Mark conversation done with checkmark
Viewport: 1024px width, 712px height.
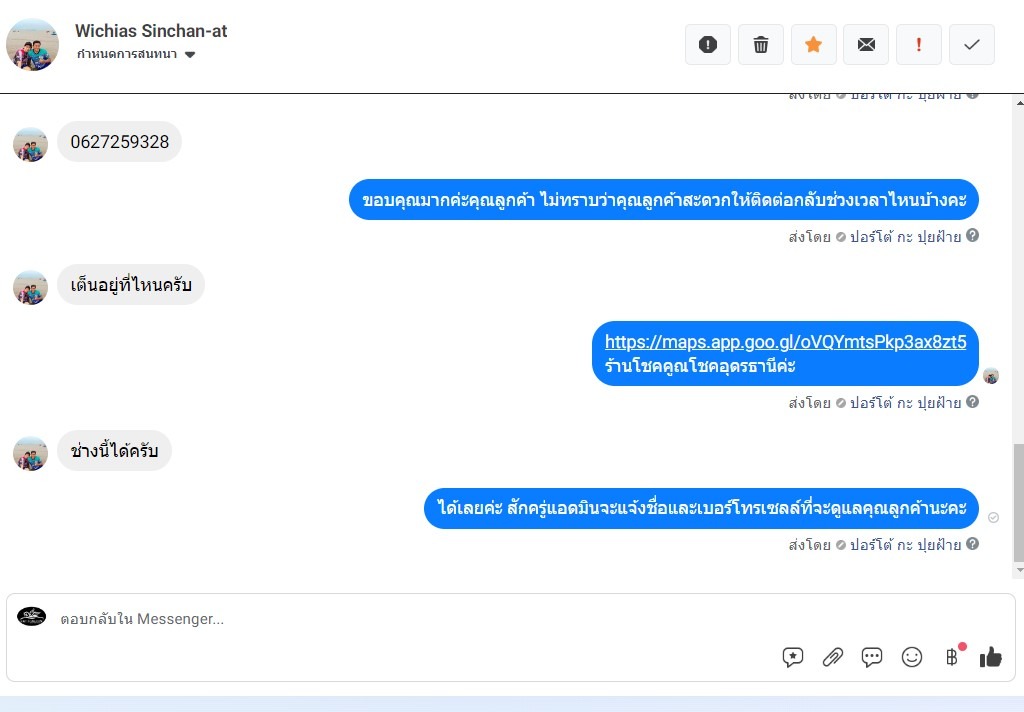tap(972, 44)
